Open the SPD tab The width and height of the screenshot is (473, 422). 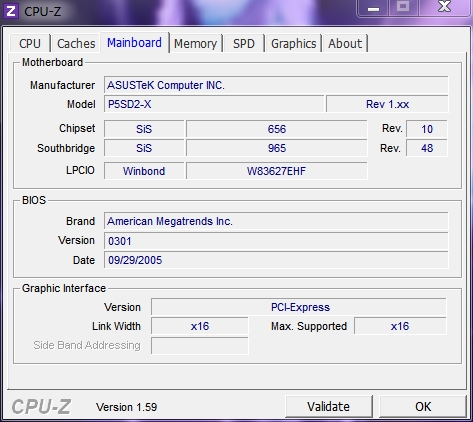(x=244, y=43)
